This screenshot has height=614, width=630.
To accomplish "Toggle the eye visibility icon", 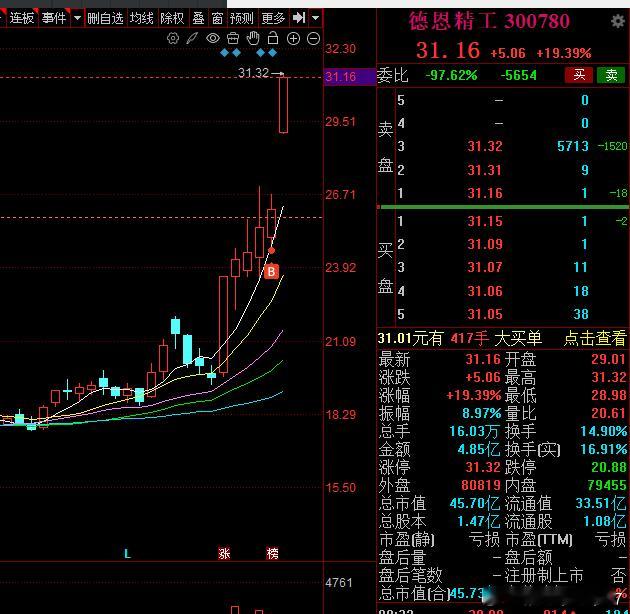I will (x=213, y=39).
